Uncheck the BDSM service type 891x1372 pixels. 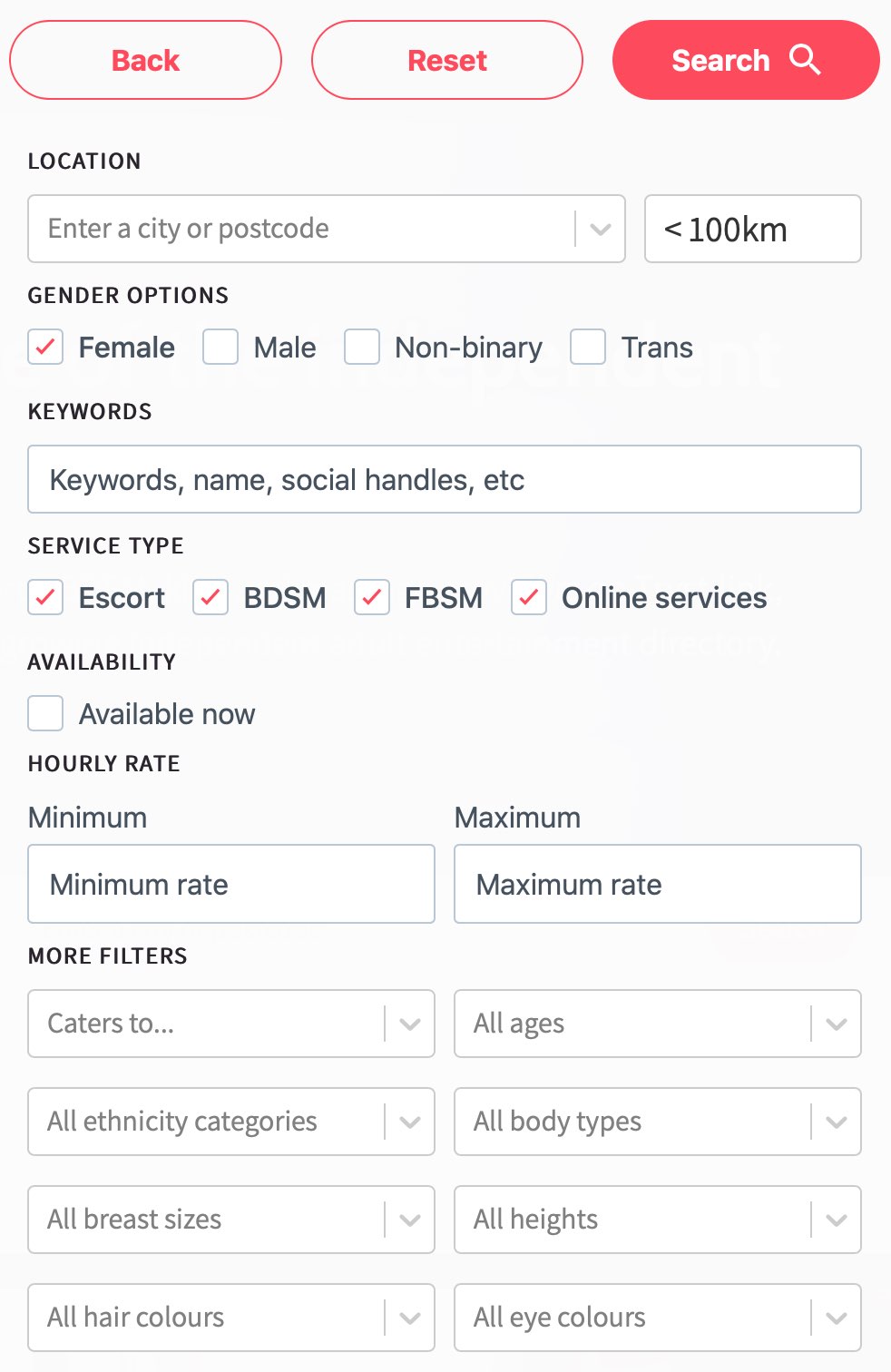point(211,597)
